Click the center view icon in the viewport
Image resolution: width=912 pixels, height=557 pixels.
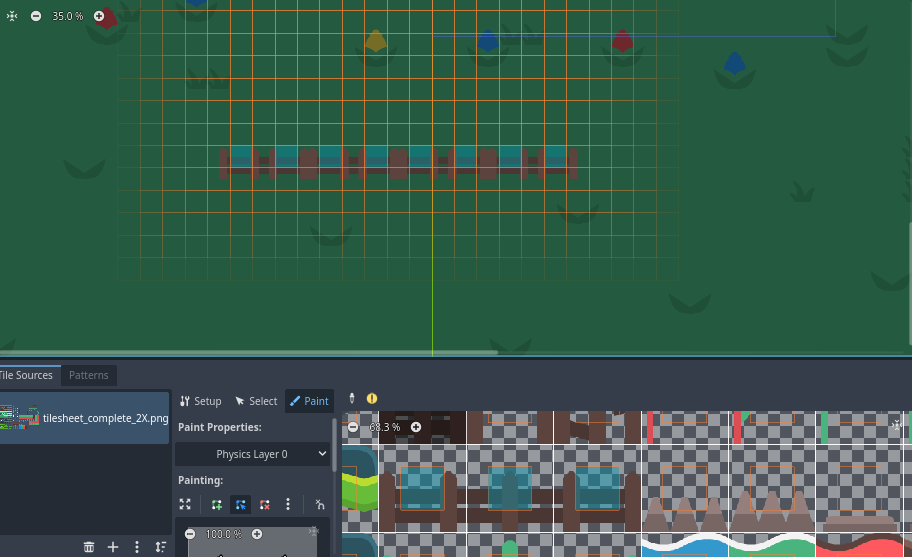12,16
